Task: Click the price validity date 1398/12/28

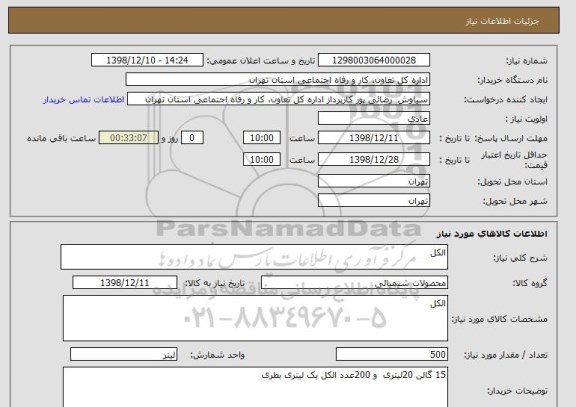Action: click(374, 159)
